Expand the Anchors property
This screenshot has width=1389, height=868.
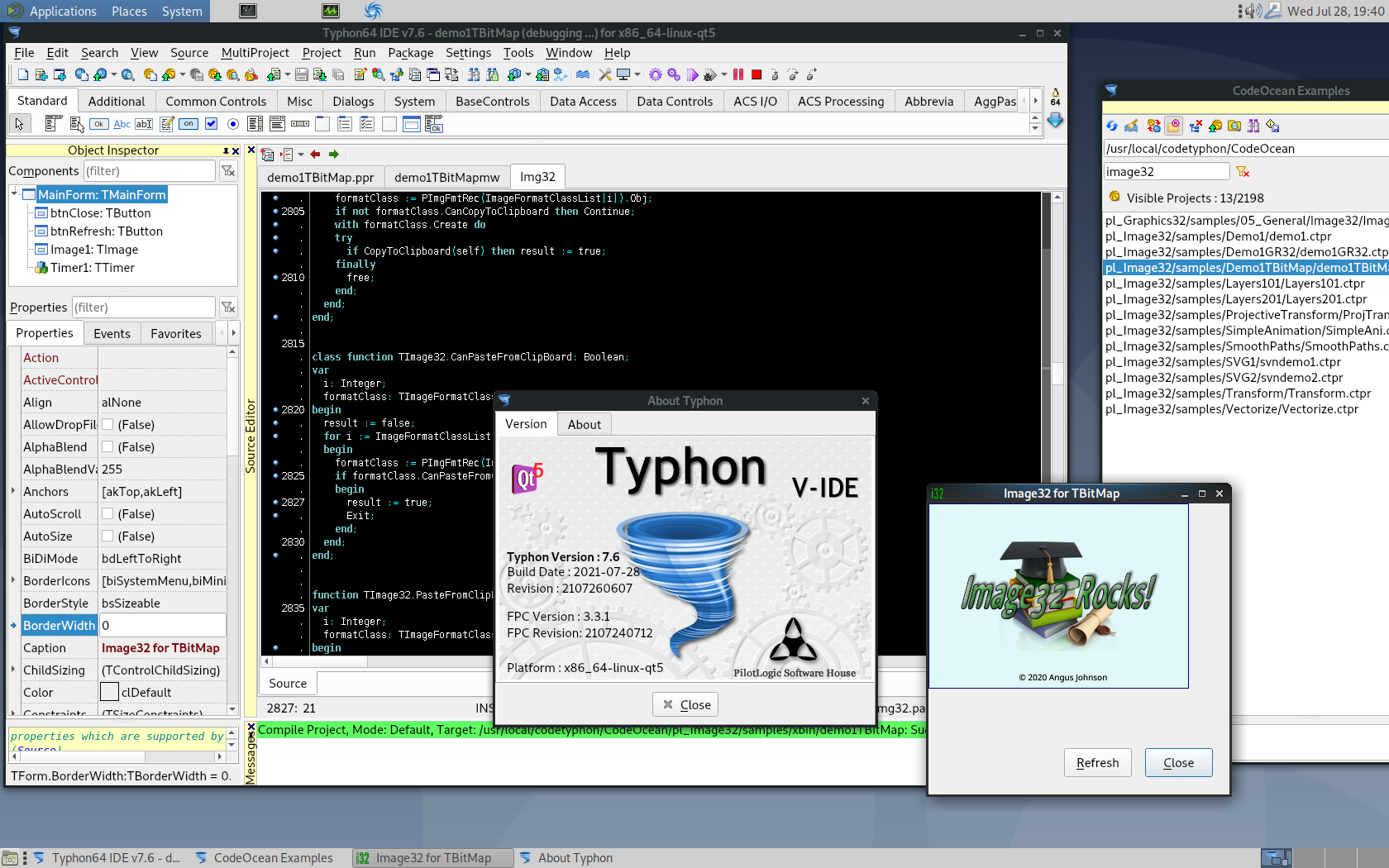coord(13,491)
